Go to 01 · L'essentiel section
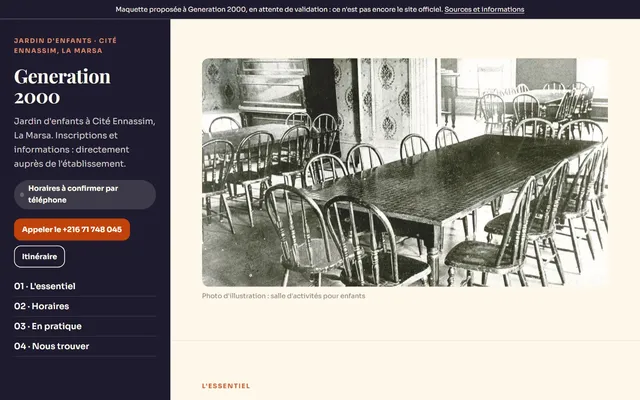This screenshot has width=640, height=400. point(85,286)
